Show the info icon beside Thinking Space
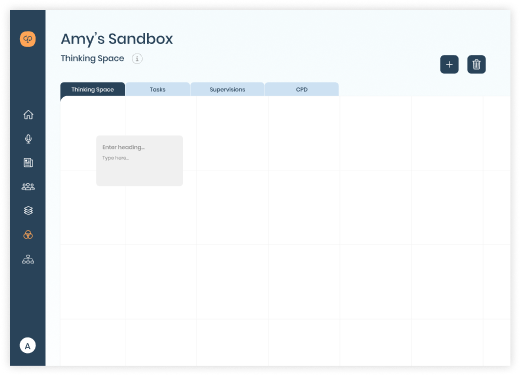521x376 pixels. pyautogui.click(x=137, y=59)
